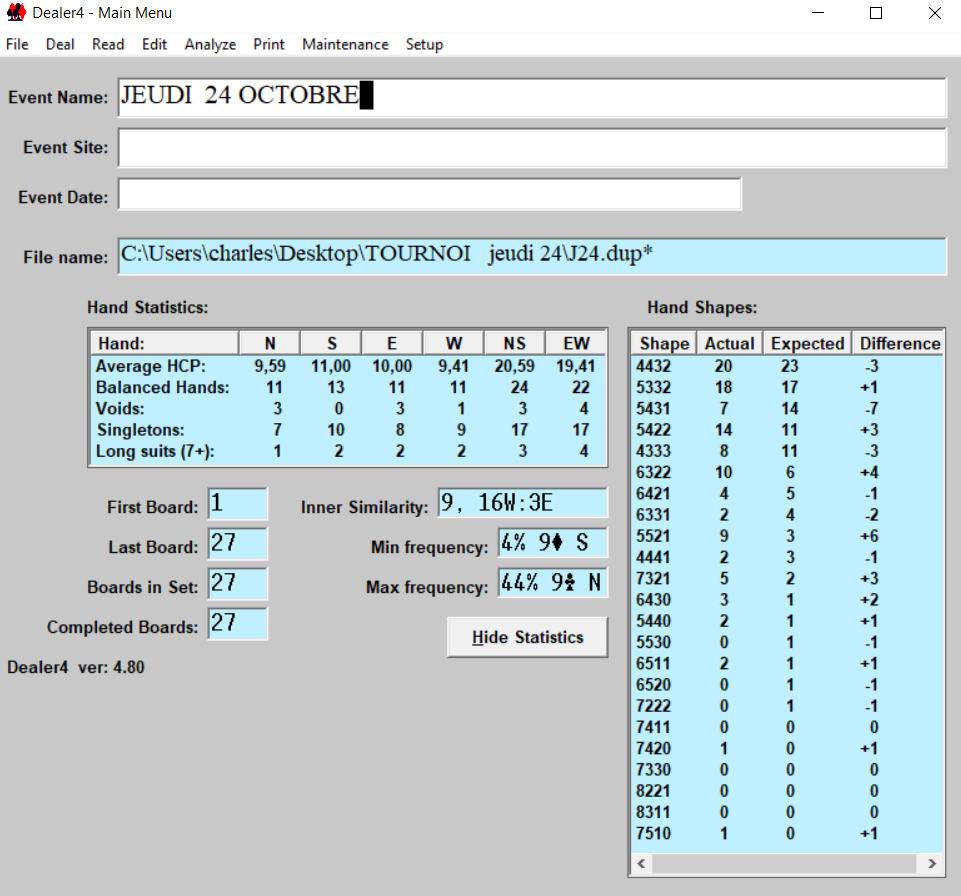Maximize the Dealer4 window
Screen dimensions: 961x896
[876, 12]
